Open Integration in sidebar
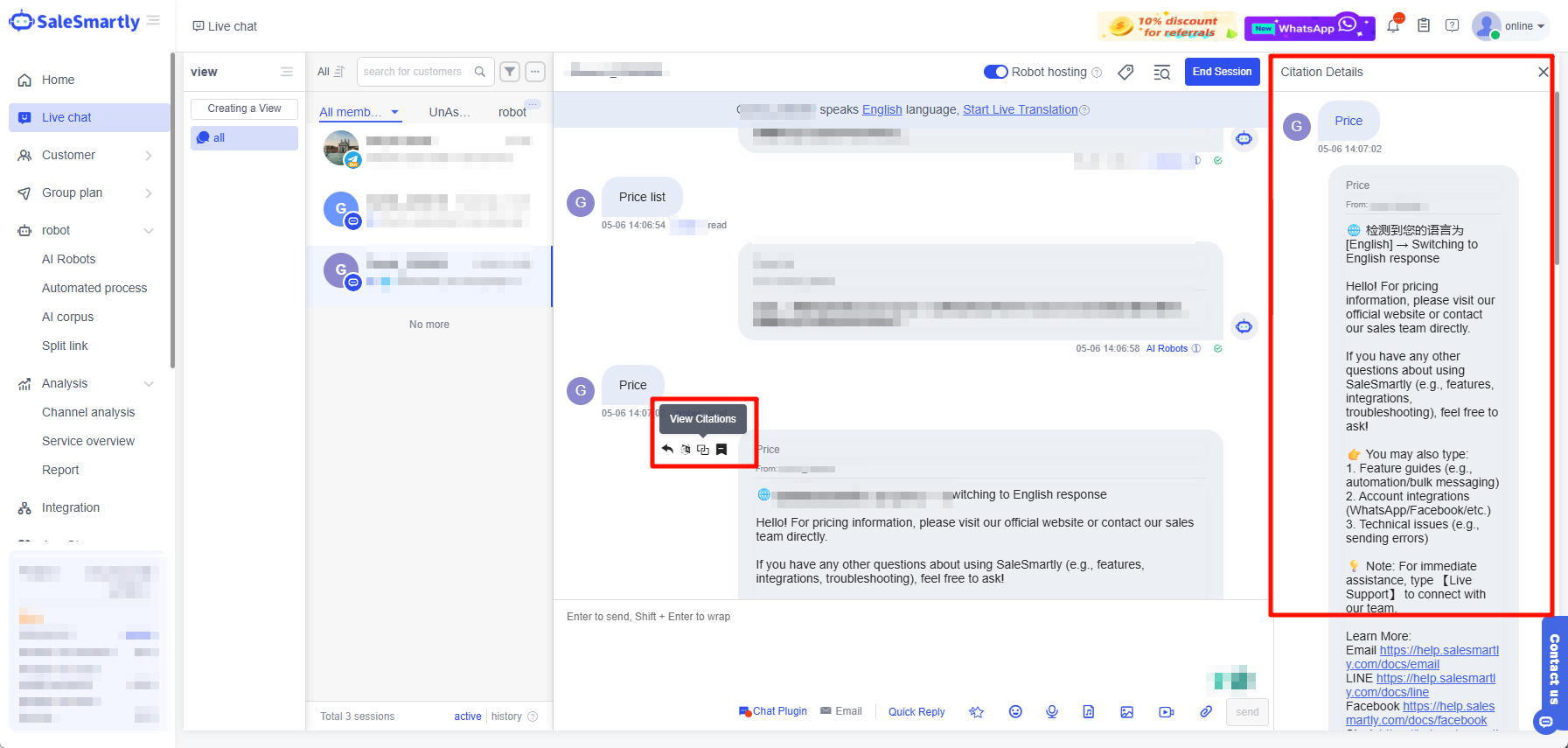This screenshot has height=748, width=1568. [x=71, y=507]
